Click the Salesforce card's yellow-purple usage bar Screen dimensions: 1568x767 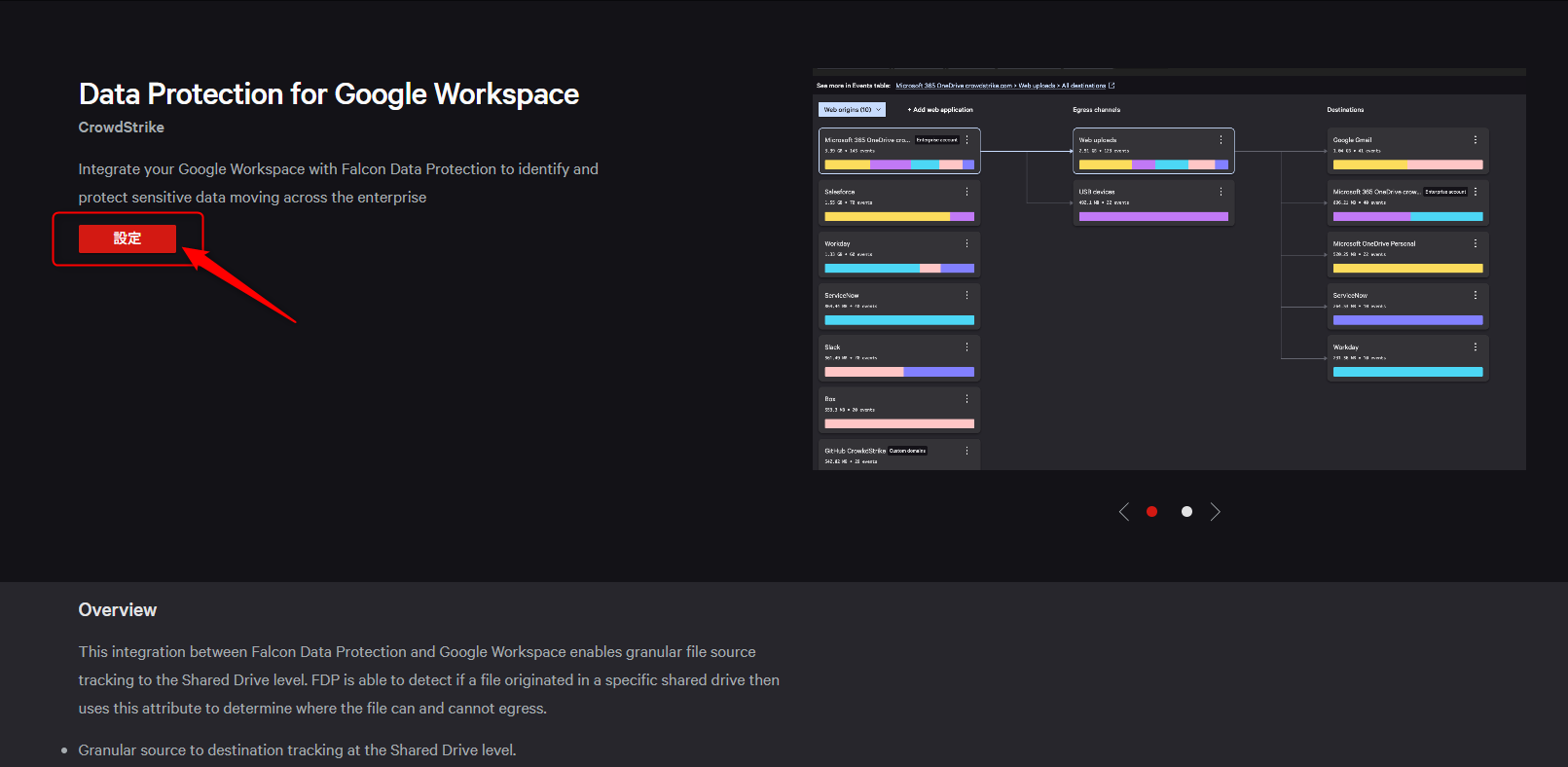click(x=899, y=217)
